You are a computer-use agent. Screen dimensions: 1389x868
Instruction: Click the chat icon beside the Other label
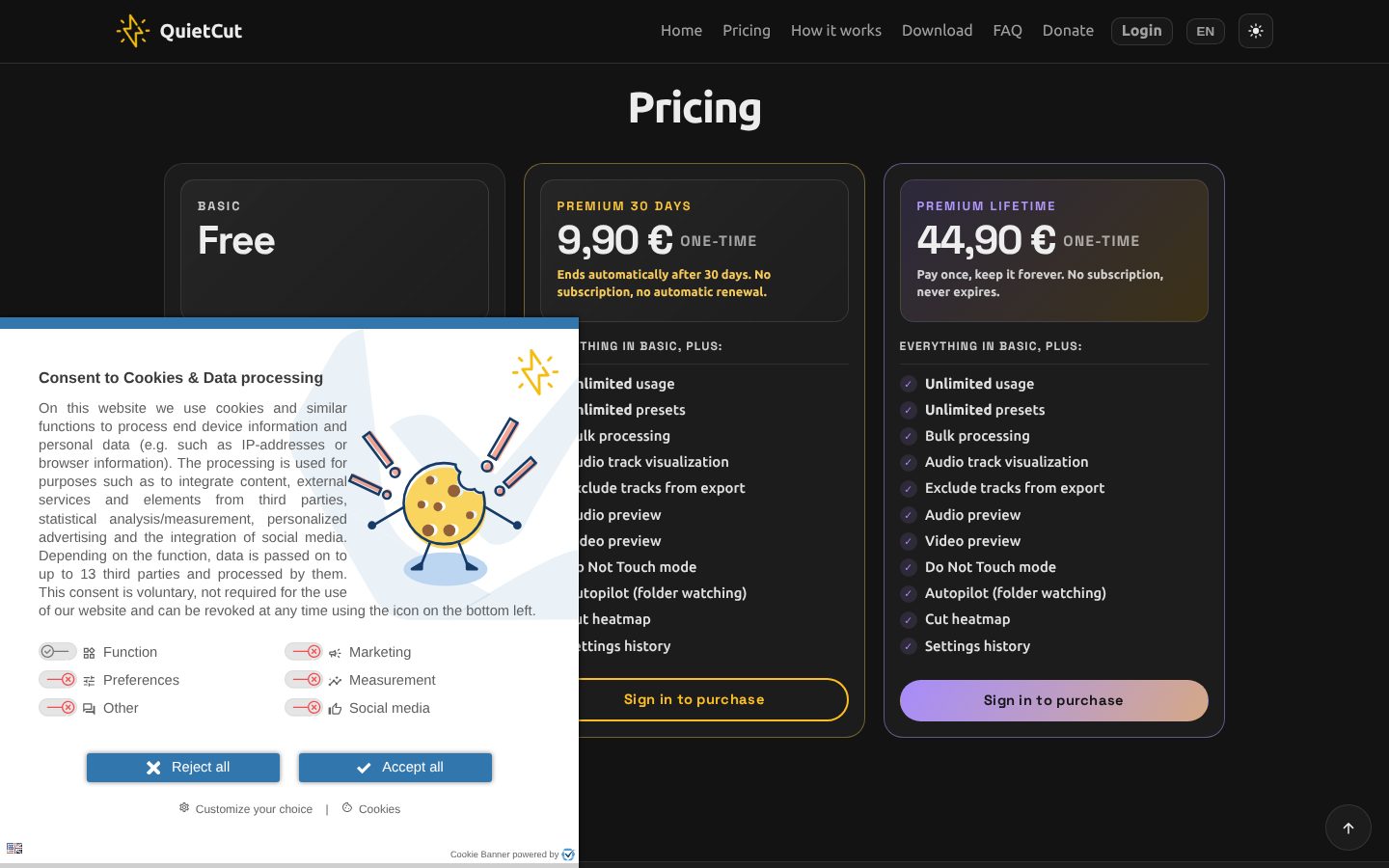89,709
